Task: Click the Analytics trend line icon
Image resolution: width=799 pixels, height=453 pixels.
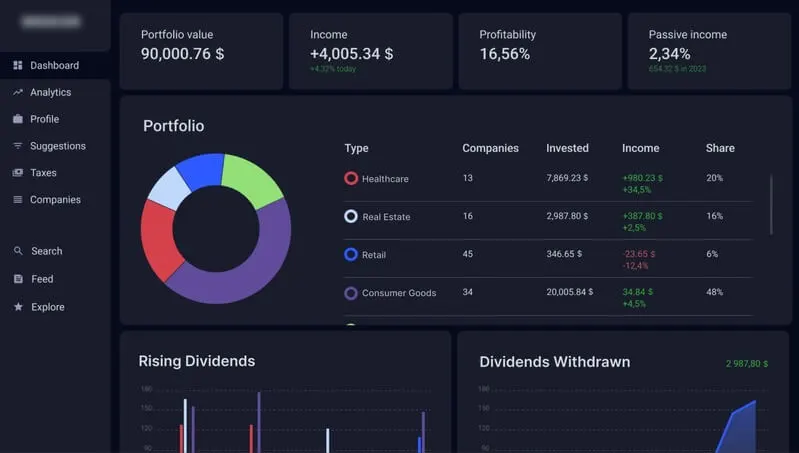Action: click(18, 92)
